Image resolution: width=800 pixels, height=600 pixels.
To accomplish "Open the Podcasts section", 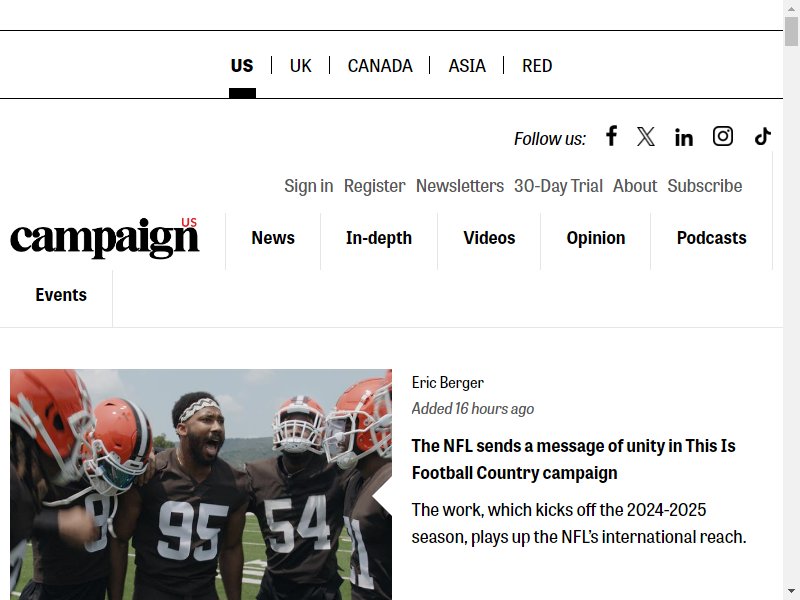I will click(x=712, y=238).
